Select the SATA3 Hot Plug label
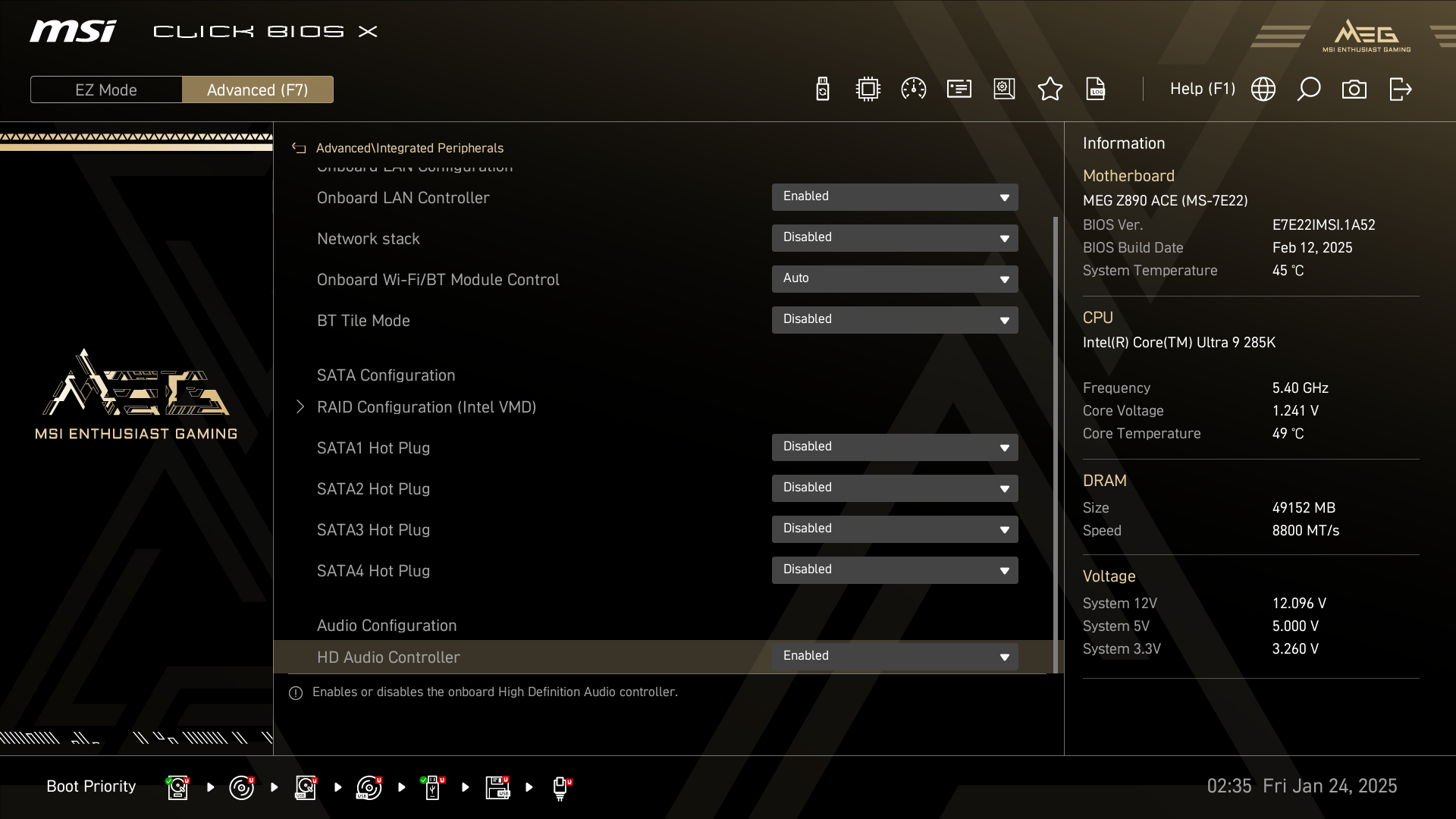 point(373,530)
